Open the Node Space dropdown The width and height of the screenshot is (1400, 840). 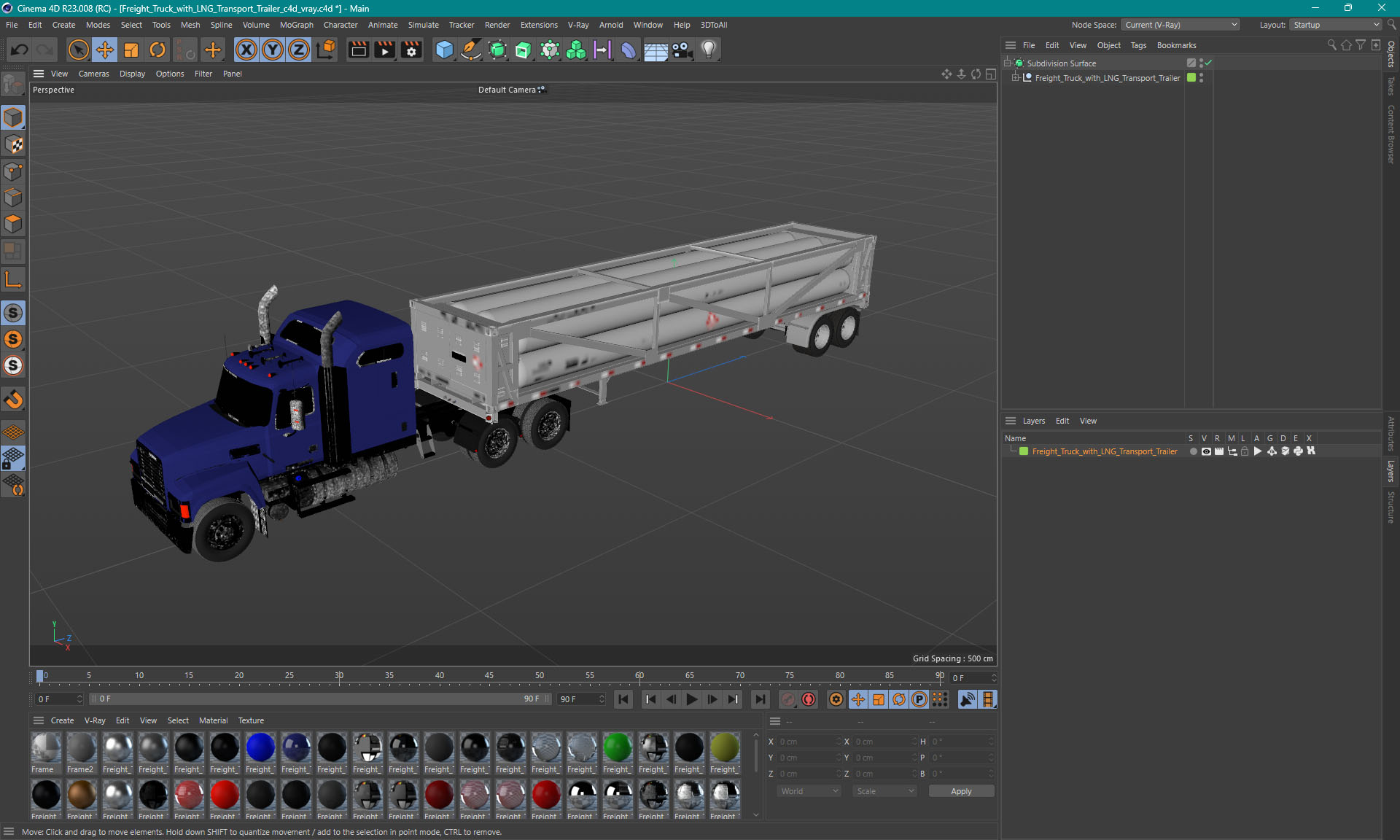click(1180, 25)
